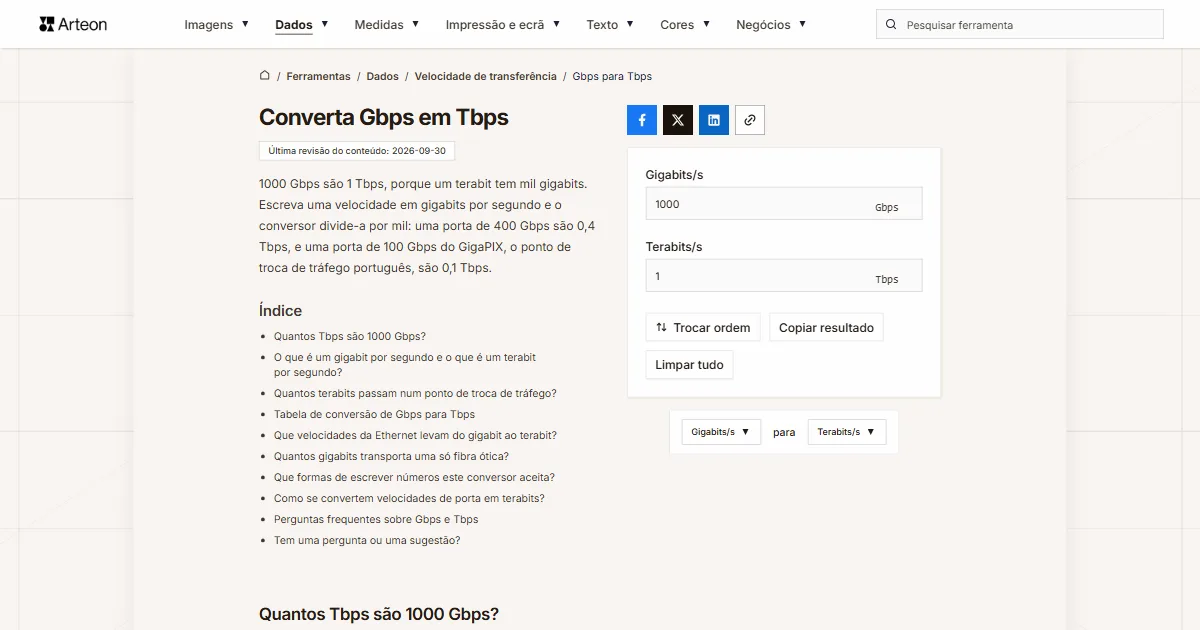
Task: Copy page link with chain icon
Action: (x=750, y=120)
